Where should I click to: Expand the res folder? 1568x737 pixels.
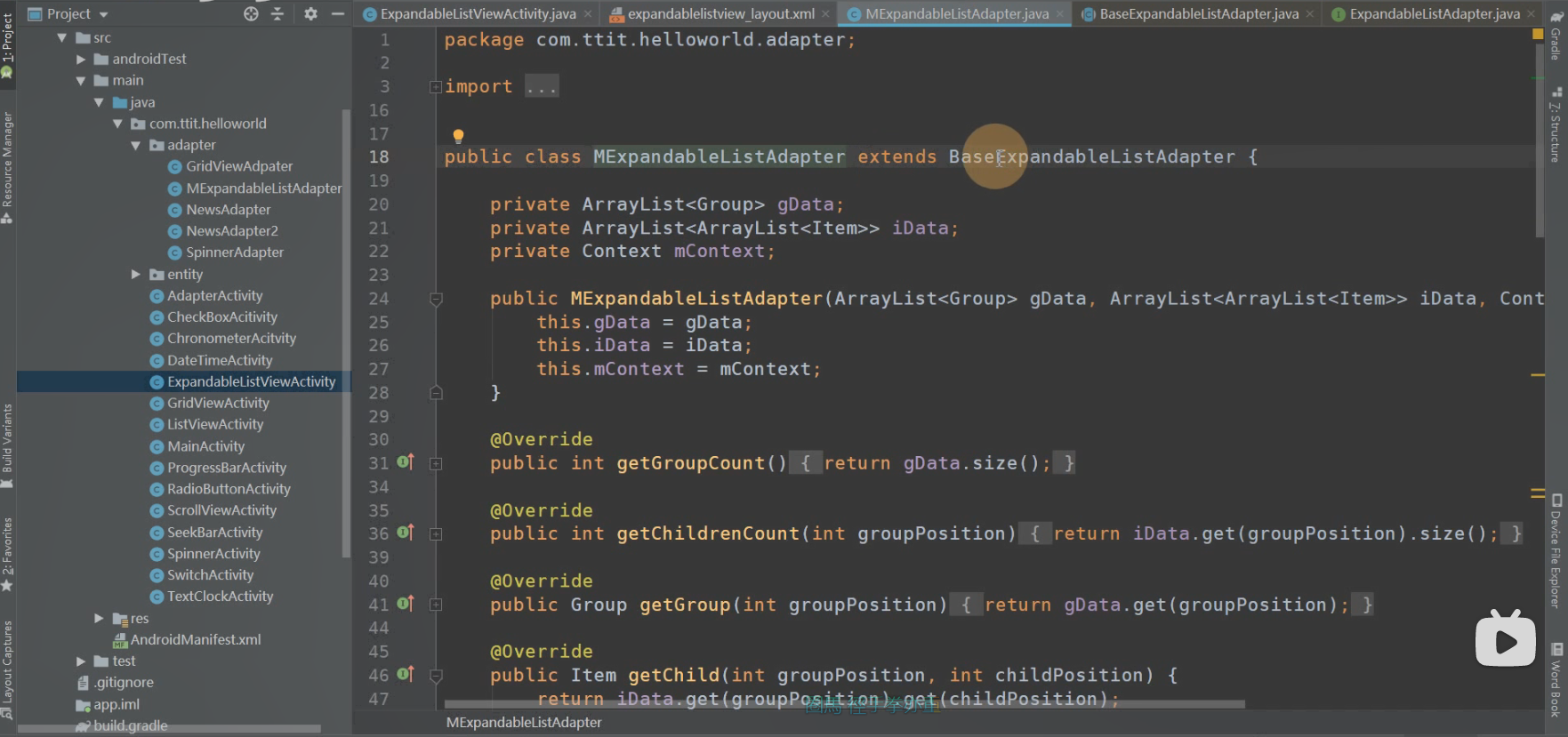pos(99,618)
